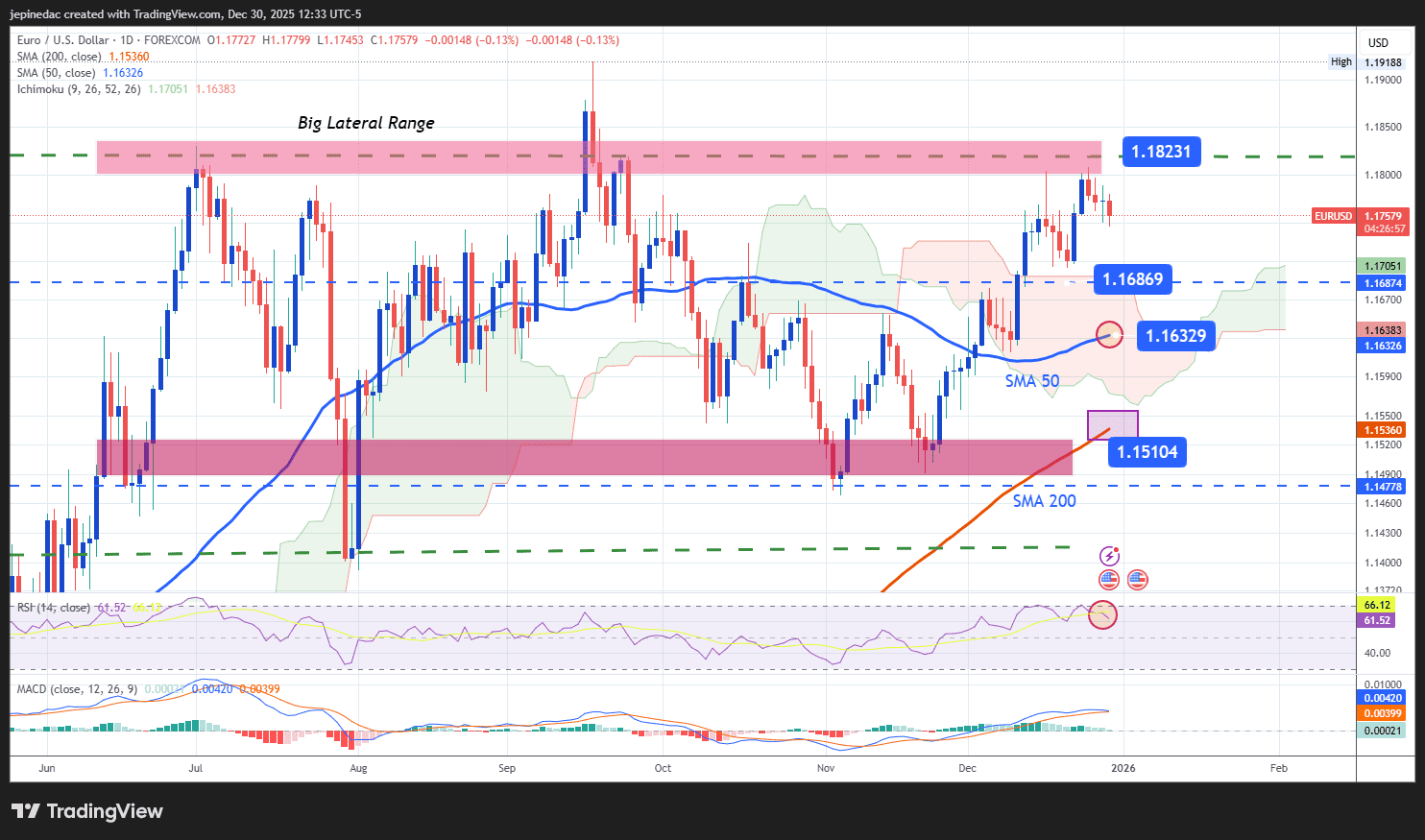Click the rightmost US flag economic event icon
This screenshot has width=1425, height=840.
pyautogui.click(x=1138, y=579)
